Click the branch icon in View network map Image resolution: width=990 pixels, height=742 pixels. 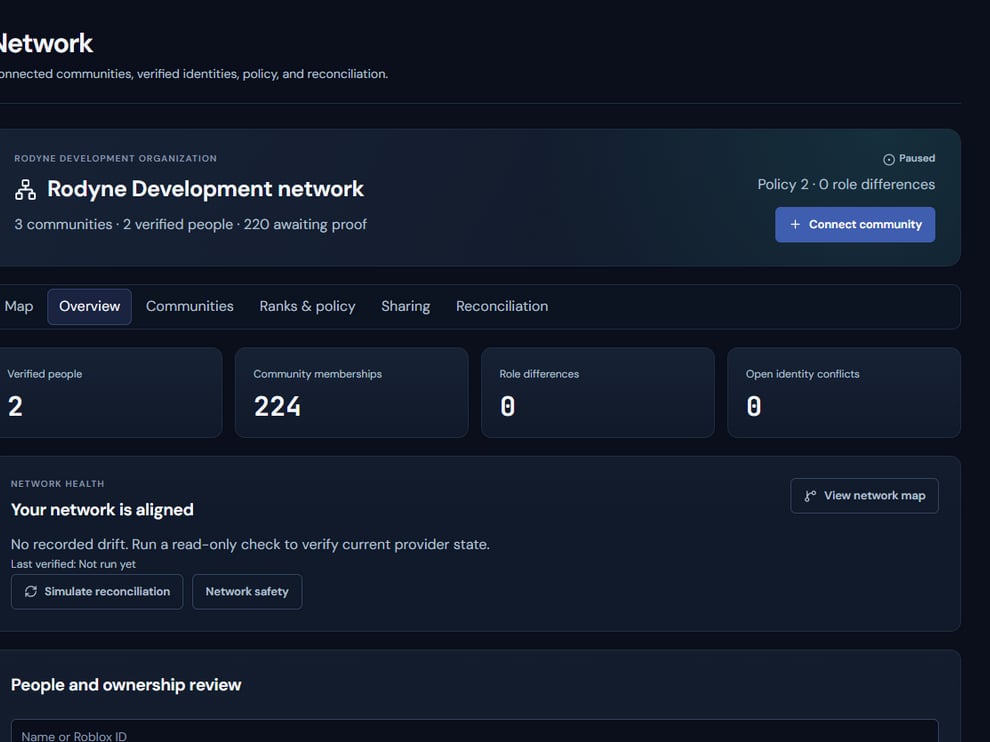click(810, 496)
